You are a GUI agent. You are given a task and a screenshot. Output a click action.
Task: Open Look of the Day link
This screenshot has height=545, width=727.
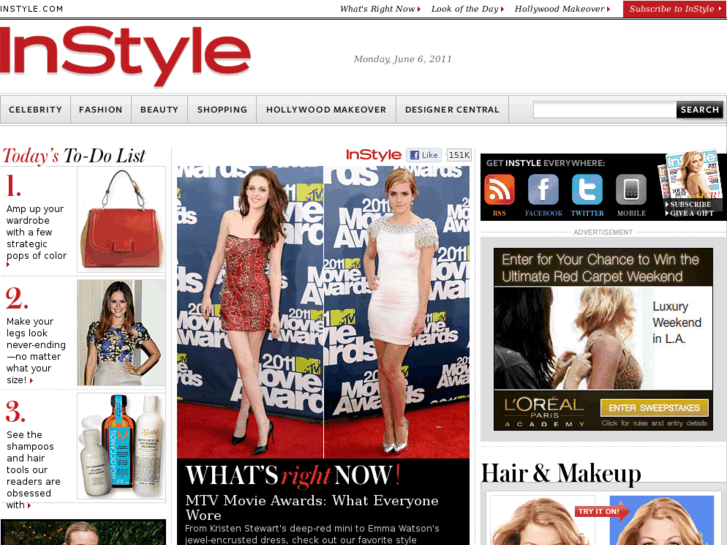pyautogui.click(x=467, y=9)
